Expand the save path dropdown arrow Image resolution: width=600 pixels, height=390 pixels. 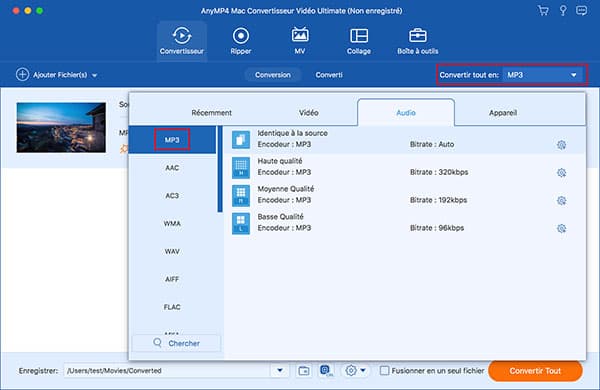[280, 370]
